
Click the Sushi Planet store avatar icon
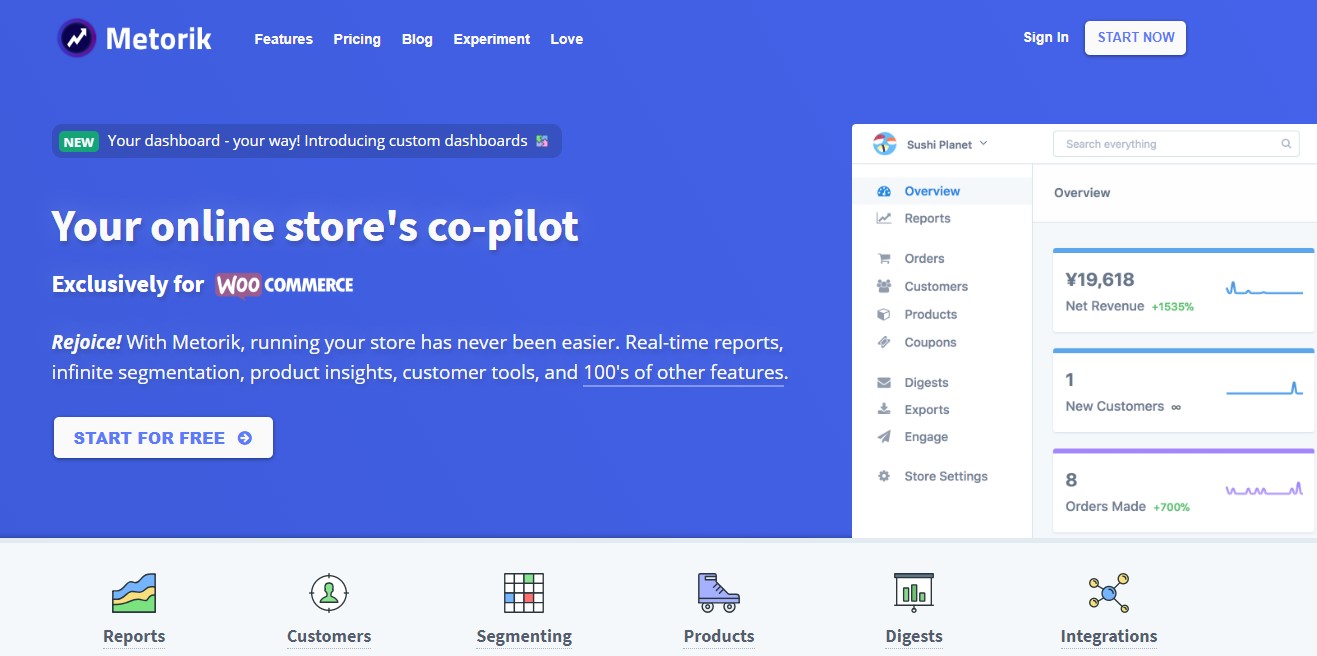885,144
